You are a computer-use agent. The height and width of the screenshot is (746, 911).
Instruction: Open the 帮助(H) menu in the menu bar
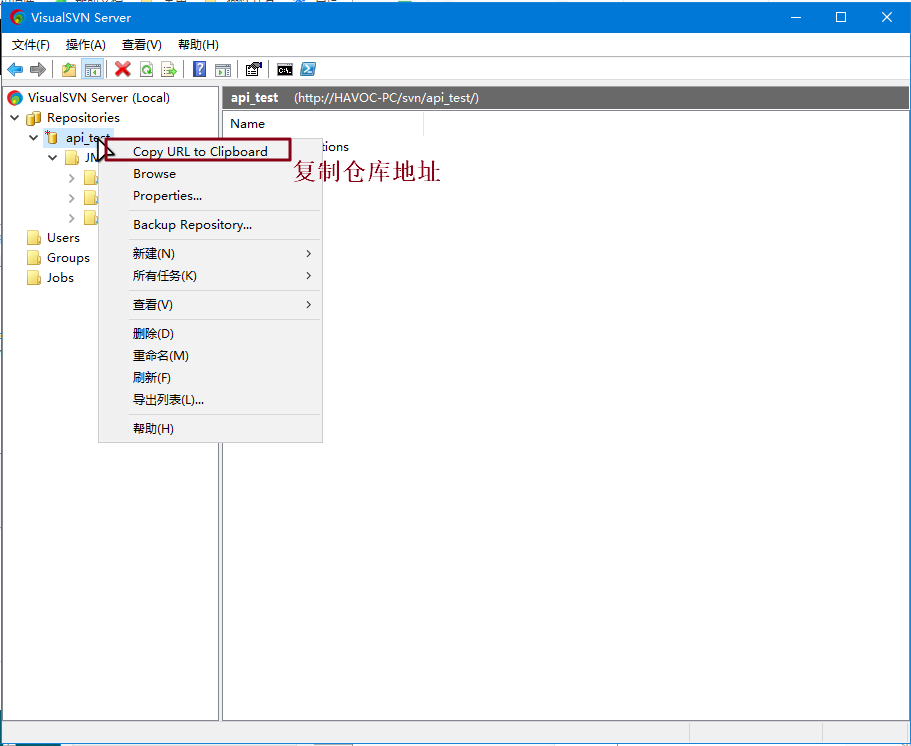point(198,45)
